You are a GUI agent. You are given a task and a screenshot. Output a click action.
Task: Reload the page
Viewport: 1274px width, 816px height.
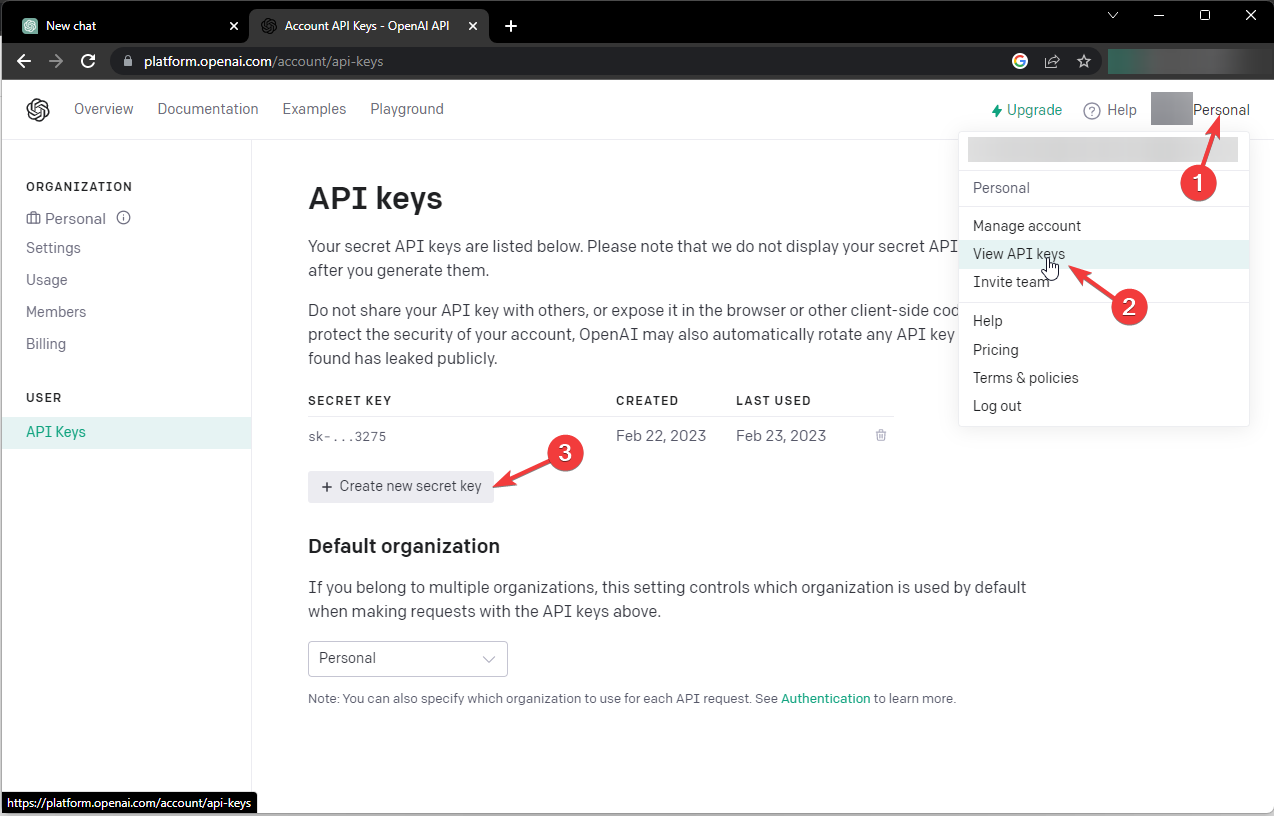tap(88, 61)
